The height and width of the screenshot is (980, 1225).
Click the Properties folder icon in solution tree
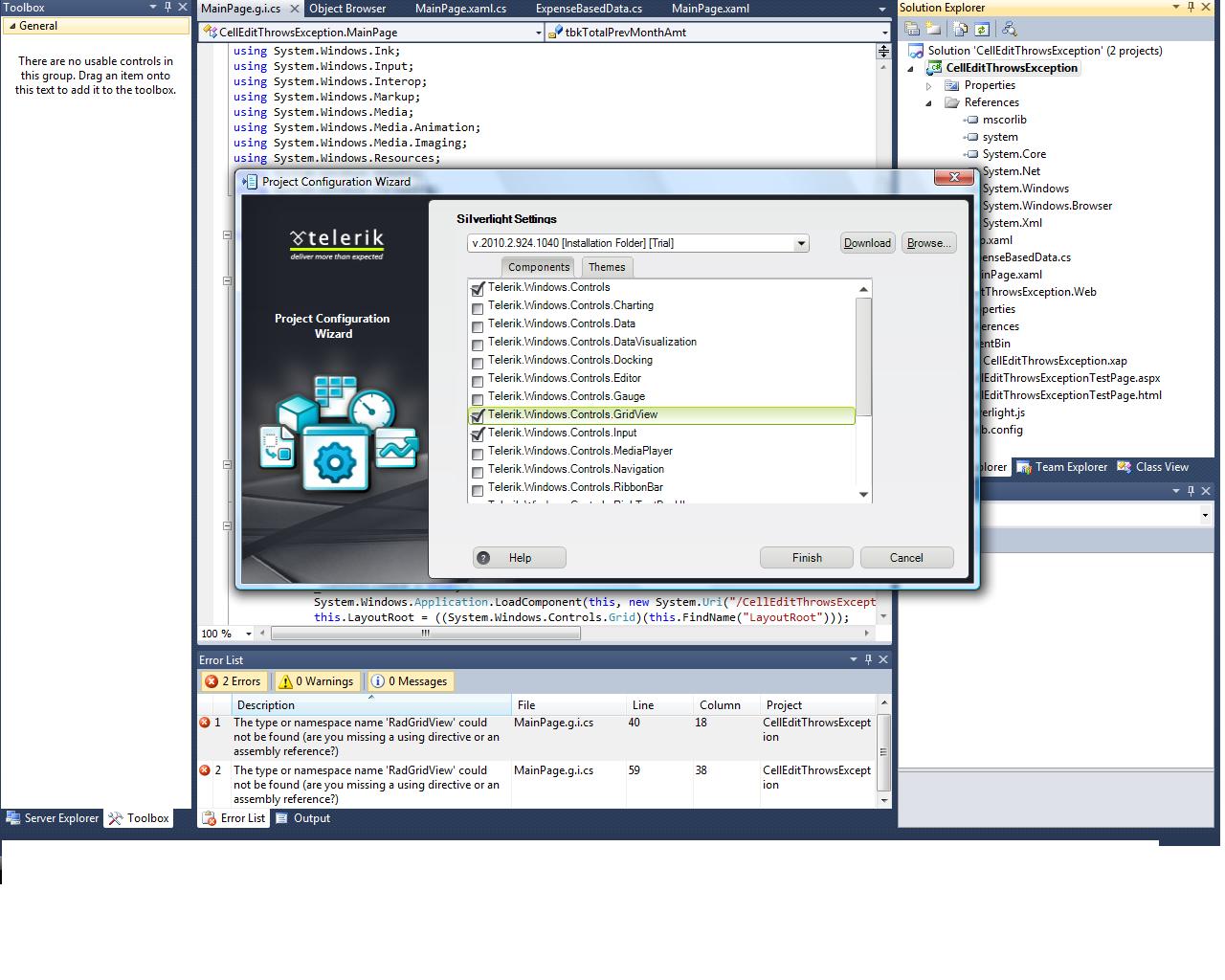952,85
